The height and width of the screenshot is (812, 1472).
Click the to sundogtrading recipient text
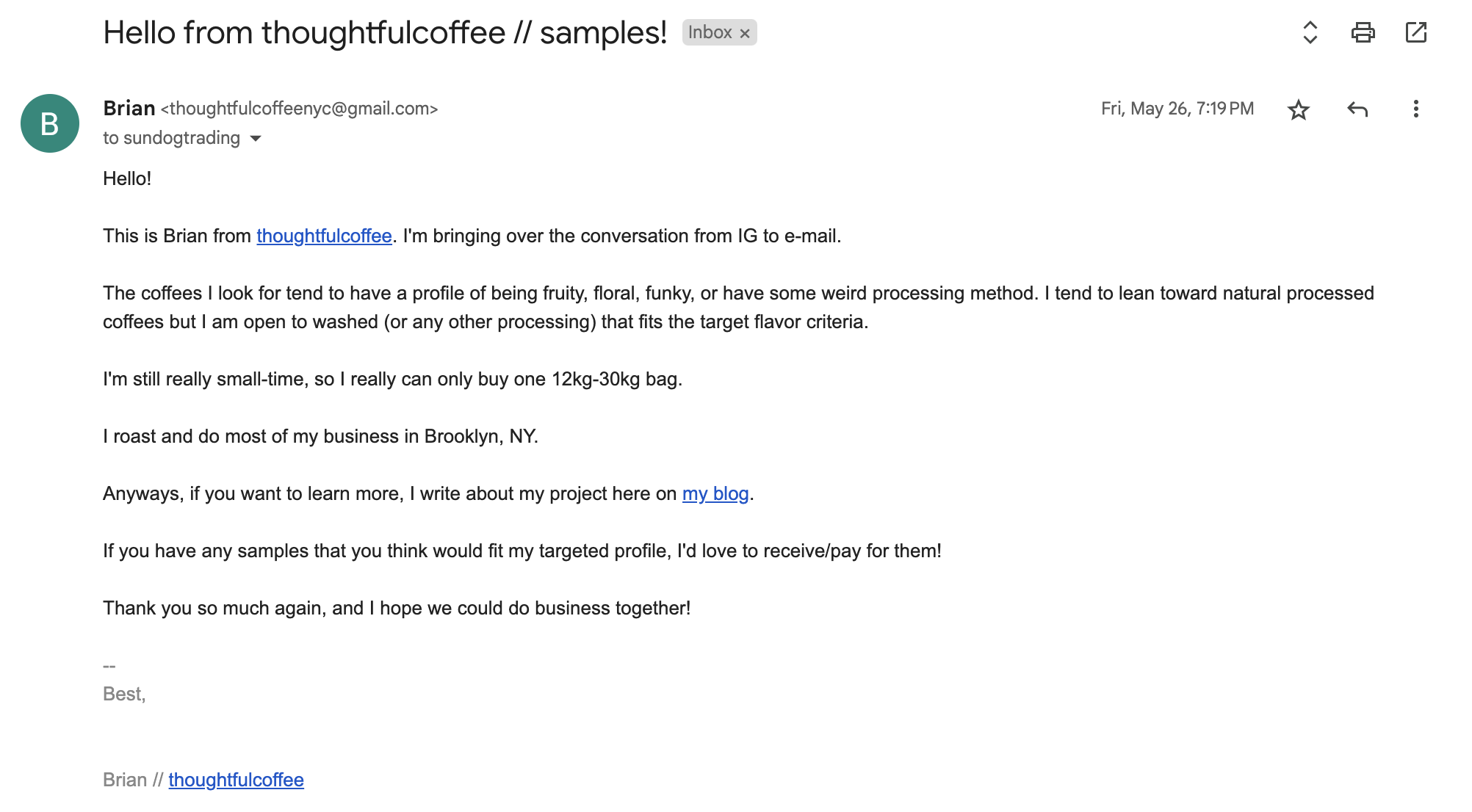[x=172, y=138]
